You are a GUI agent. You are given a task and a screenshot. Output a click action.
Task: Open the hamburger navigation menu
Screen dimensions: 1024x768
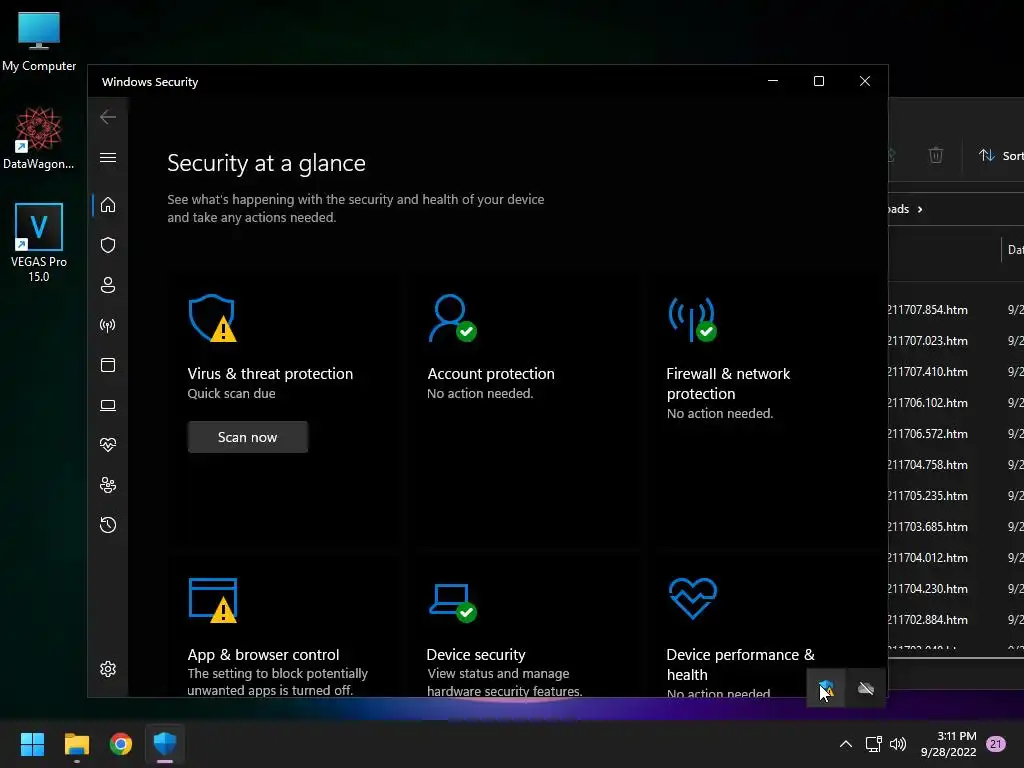tap(108, 157)
